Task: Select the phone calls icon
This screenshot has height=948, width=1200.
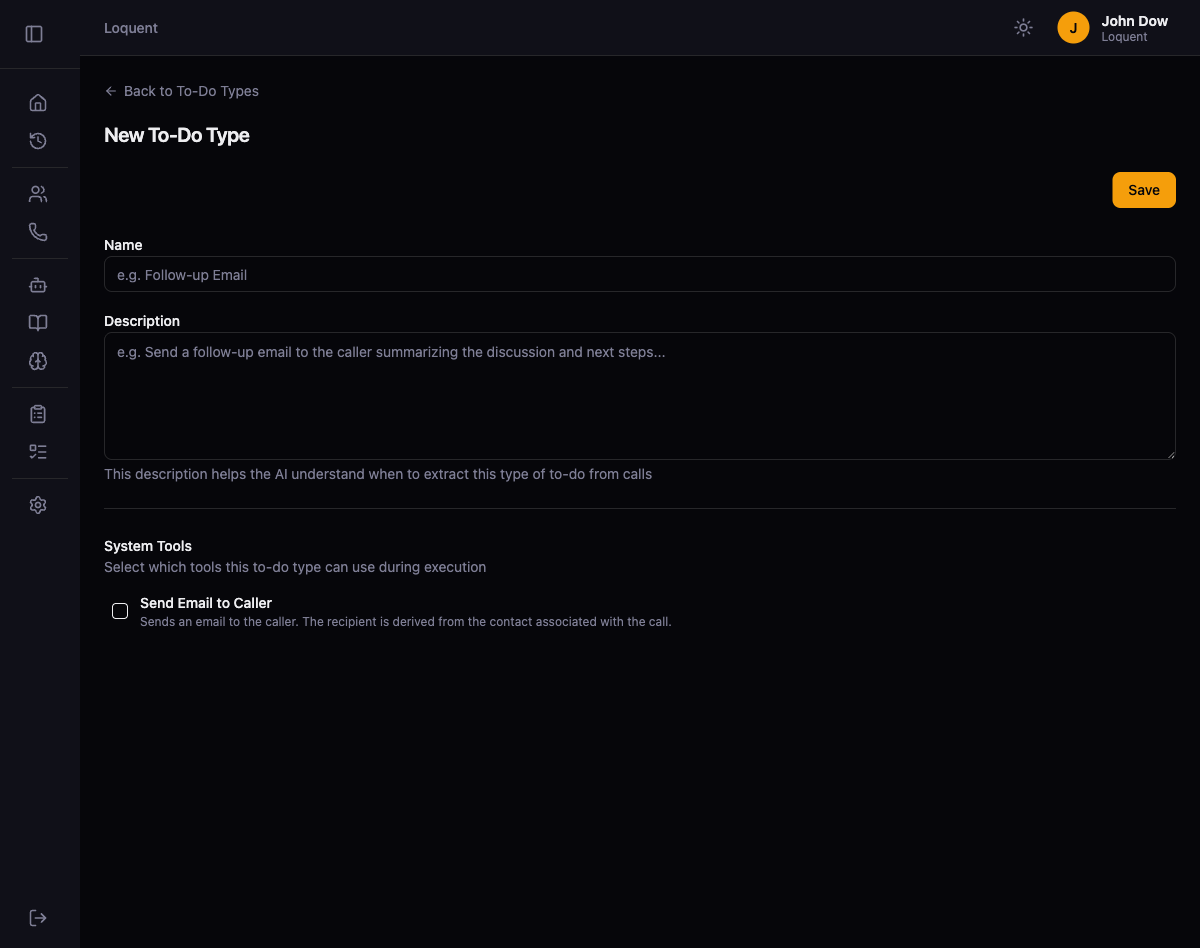Action: 38,231
